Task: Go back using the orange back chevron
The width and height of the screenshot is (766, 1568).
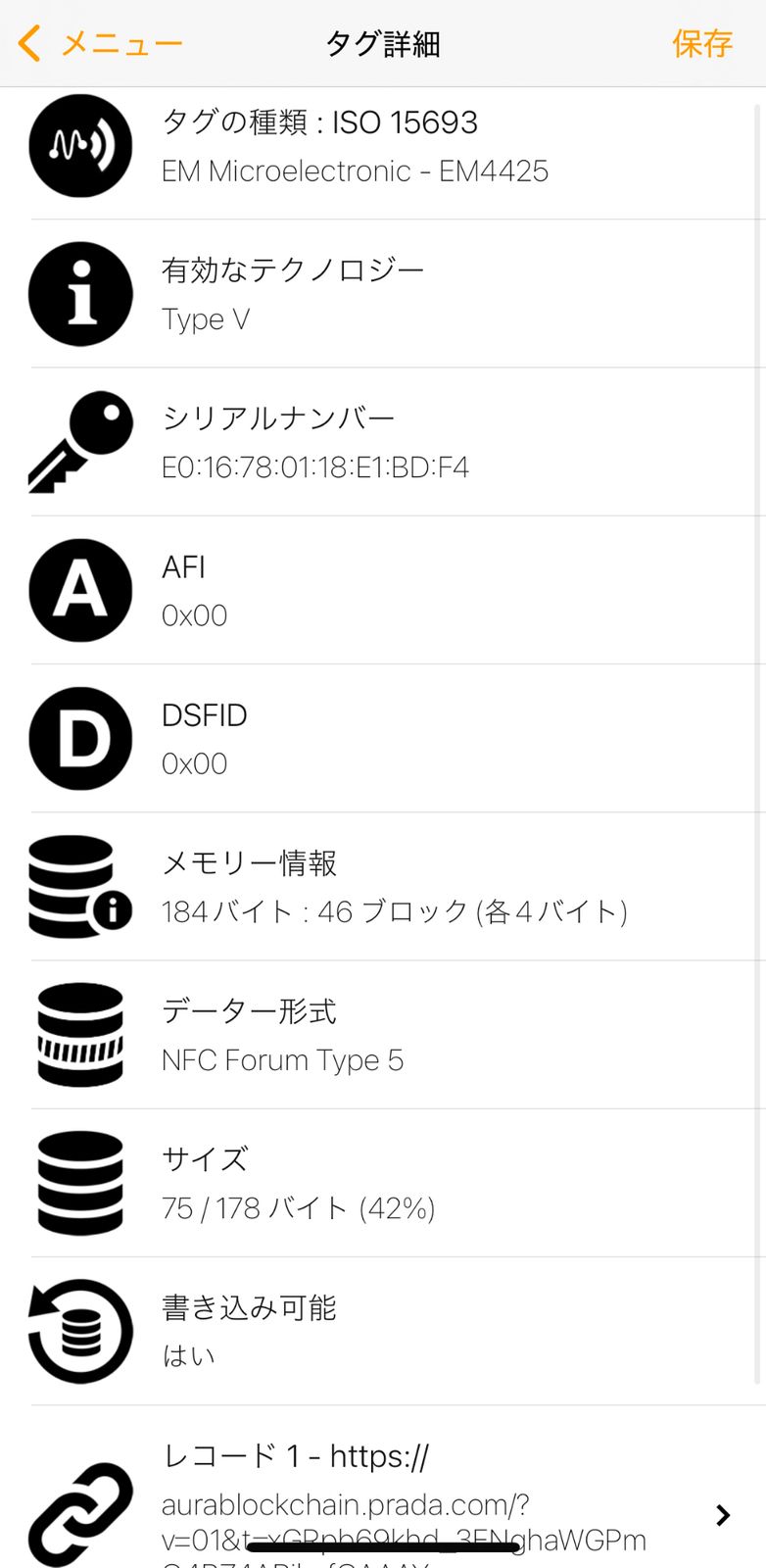Action: point(29,43)
